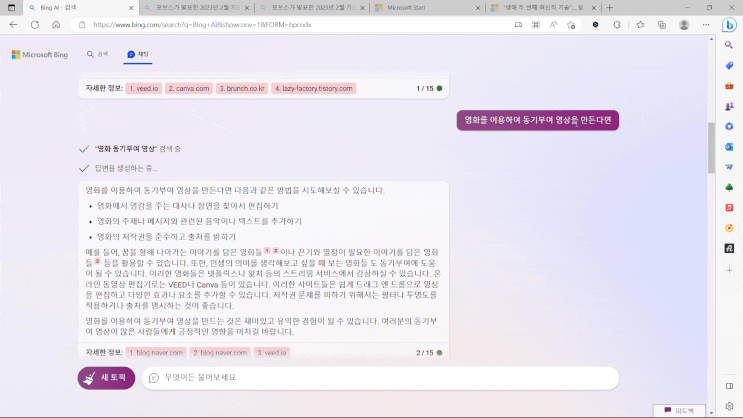Open sidebar shopping tag tool
Image resolution: width=743 pixels, height=418 pixels.
(x=729, y=65)
